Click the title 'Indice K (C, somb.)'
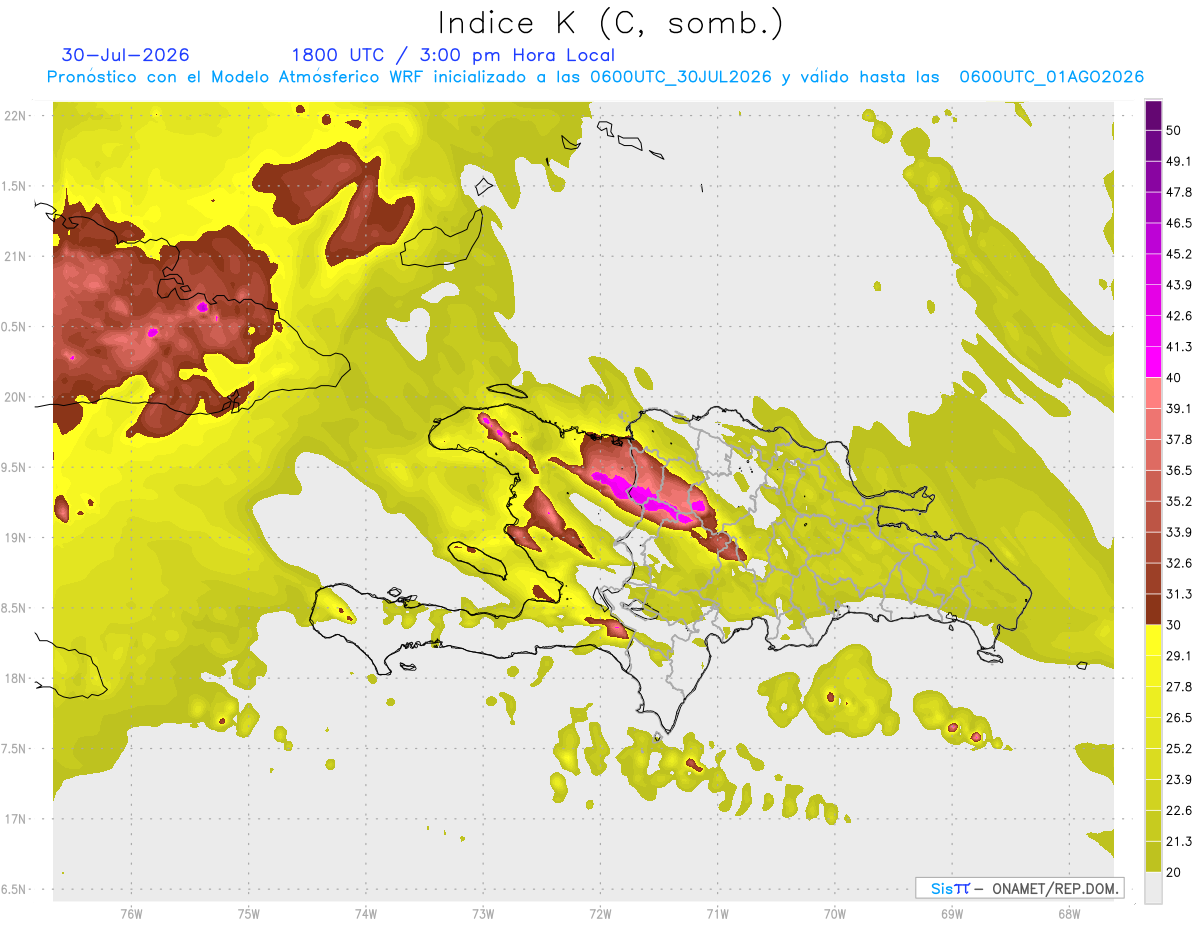Screen dimensions: 1200x927 (x=610, y=23)
